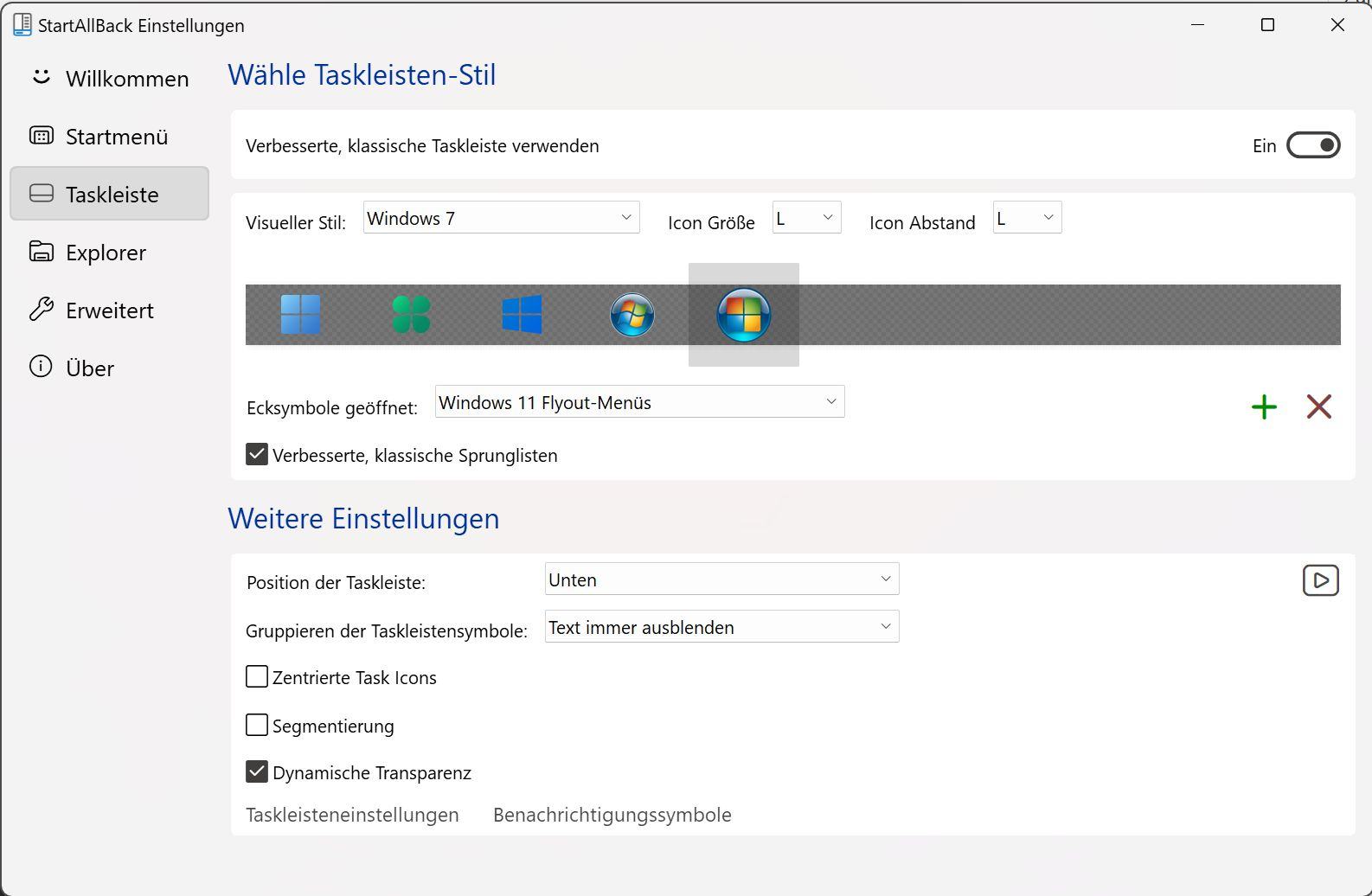
Task: Pick the Windows 10 flat logo icon
Action: pos(522,314)
